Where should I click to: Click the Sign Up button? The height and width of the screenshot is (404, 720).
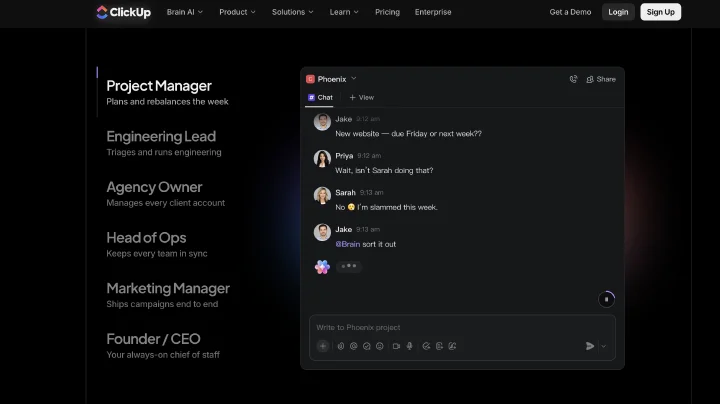click(661, 12)
